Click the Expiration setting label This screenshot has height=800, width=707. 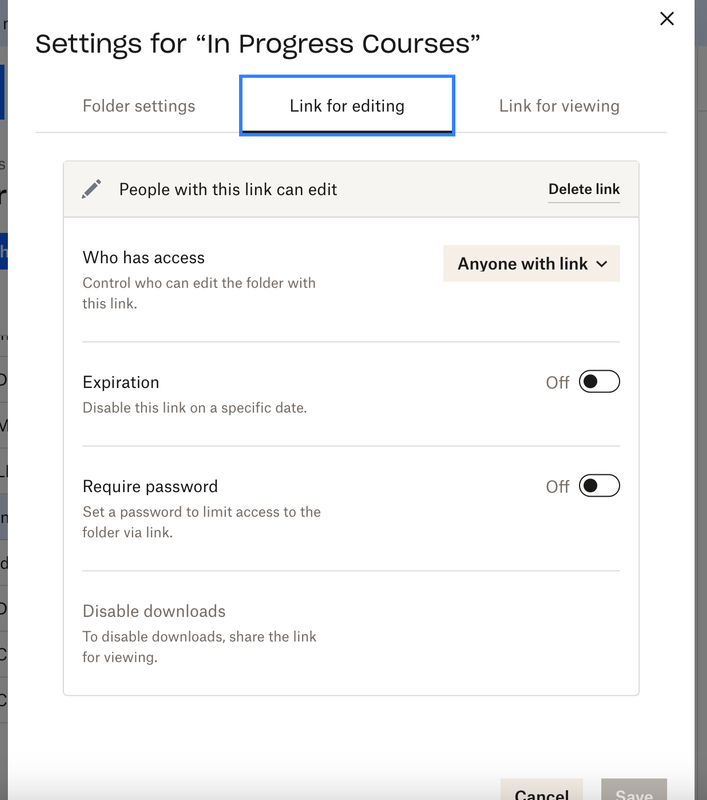coord(121,382)
